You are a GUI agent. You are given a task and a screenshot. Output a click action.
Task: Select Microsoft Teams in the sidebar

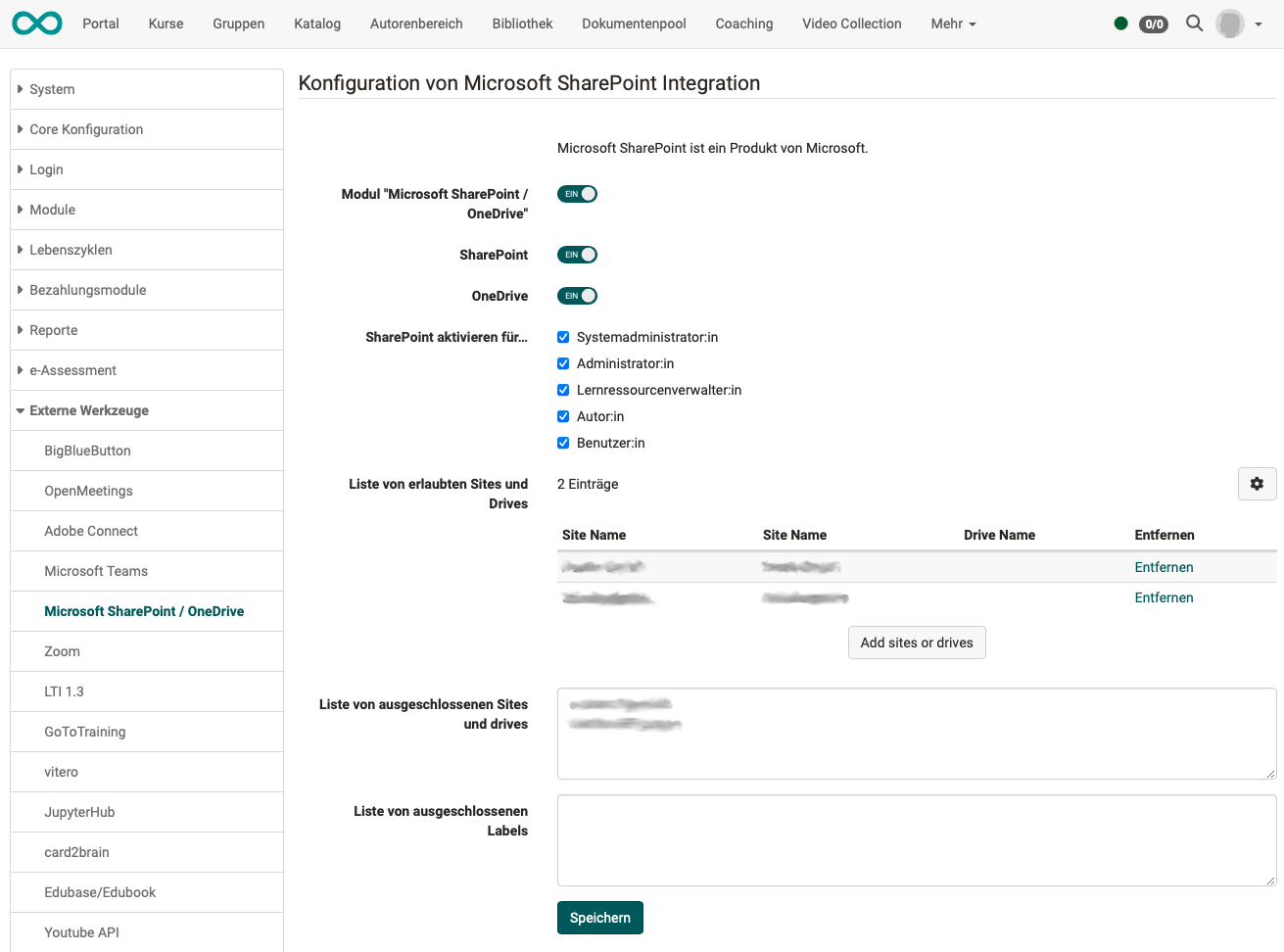95,570
